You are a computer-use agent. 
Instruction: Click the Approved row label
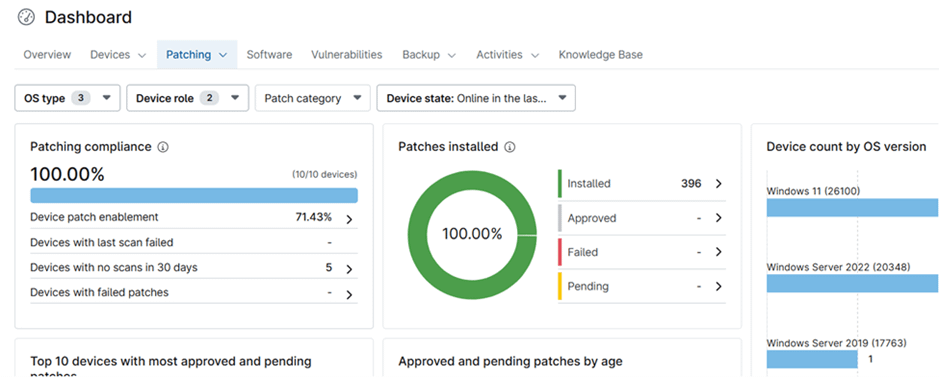[592, 218]
